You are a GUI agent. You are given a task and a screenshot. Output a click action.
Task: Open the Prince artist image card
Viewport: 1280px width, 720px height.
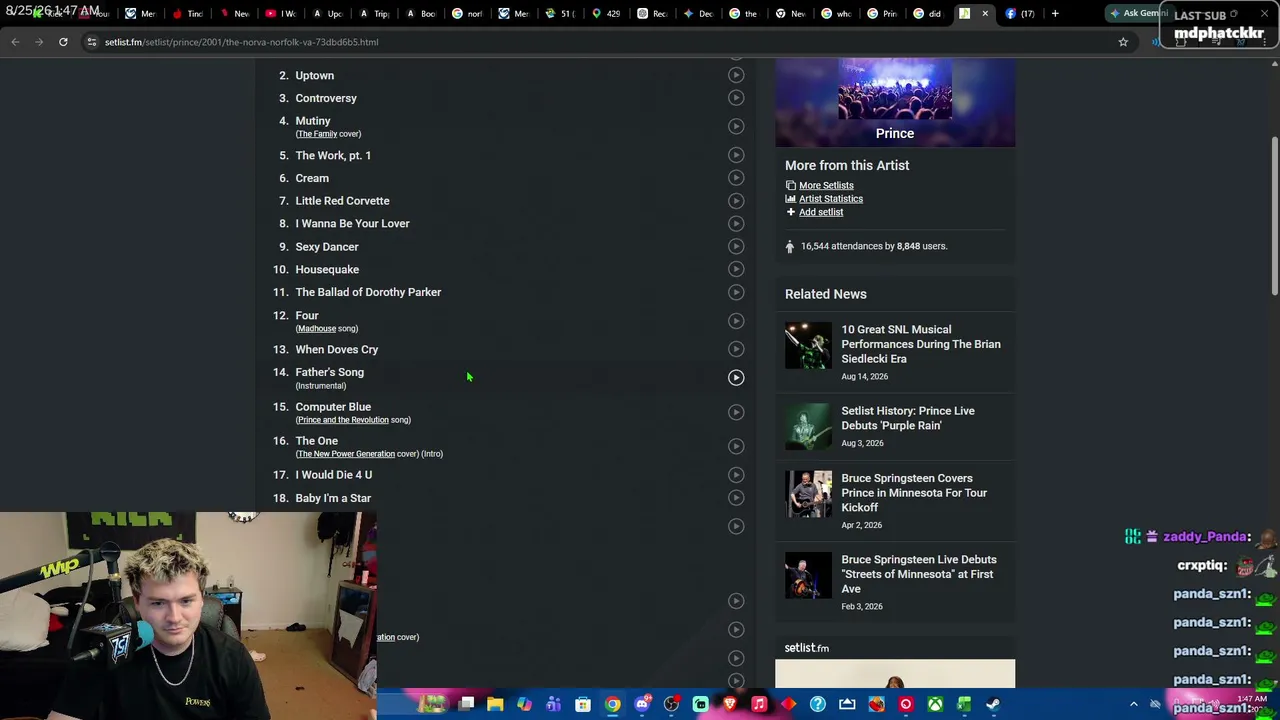[x=895, y=103]
